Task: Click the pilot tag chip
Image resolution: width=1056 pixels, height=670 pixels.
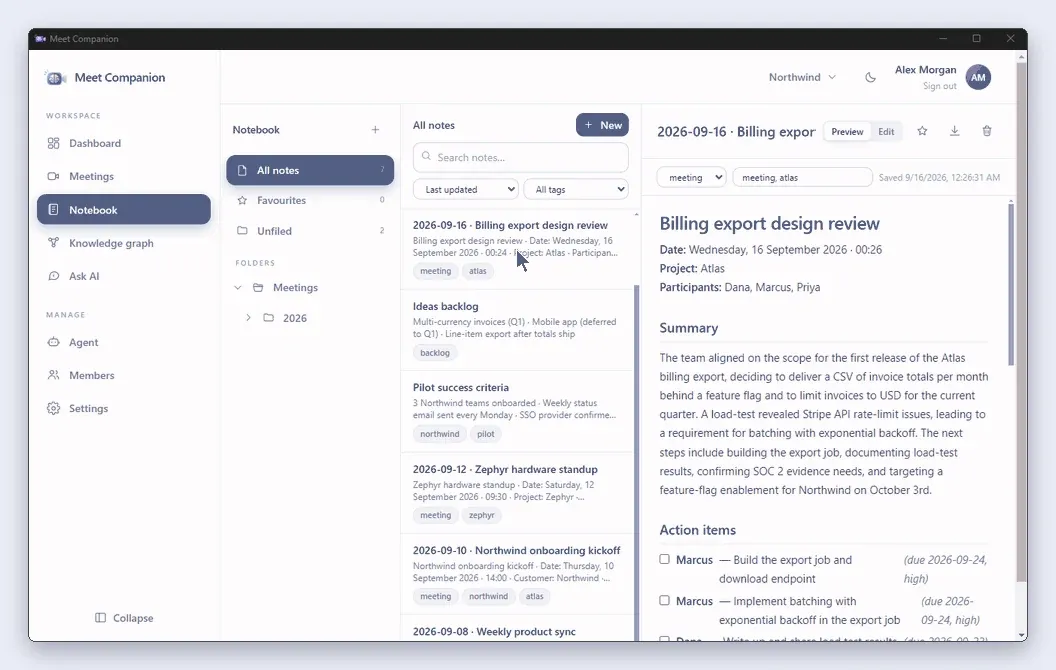Action: [486, 434]
